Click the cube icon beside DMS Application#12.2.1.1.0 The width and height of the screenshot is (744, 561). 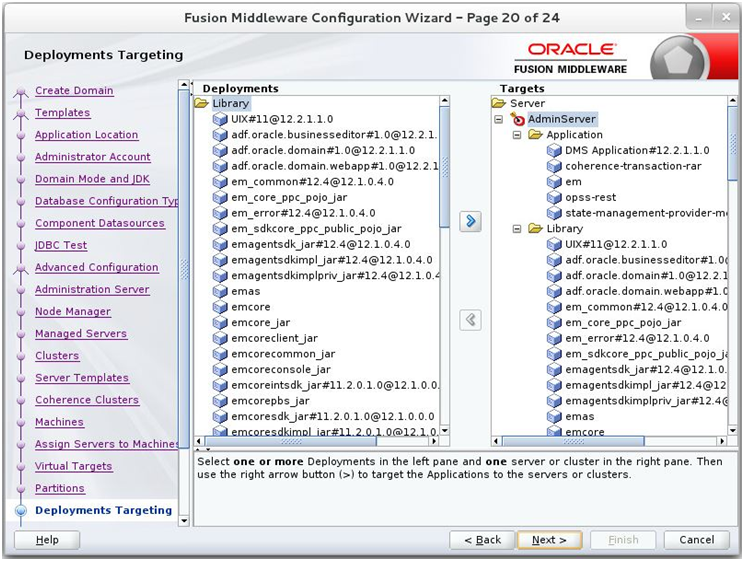pos(554,150)
